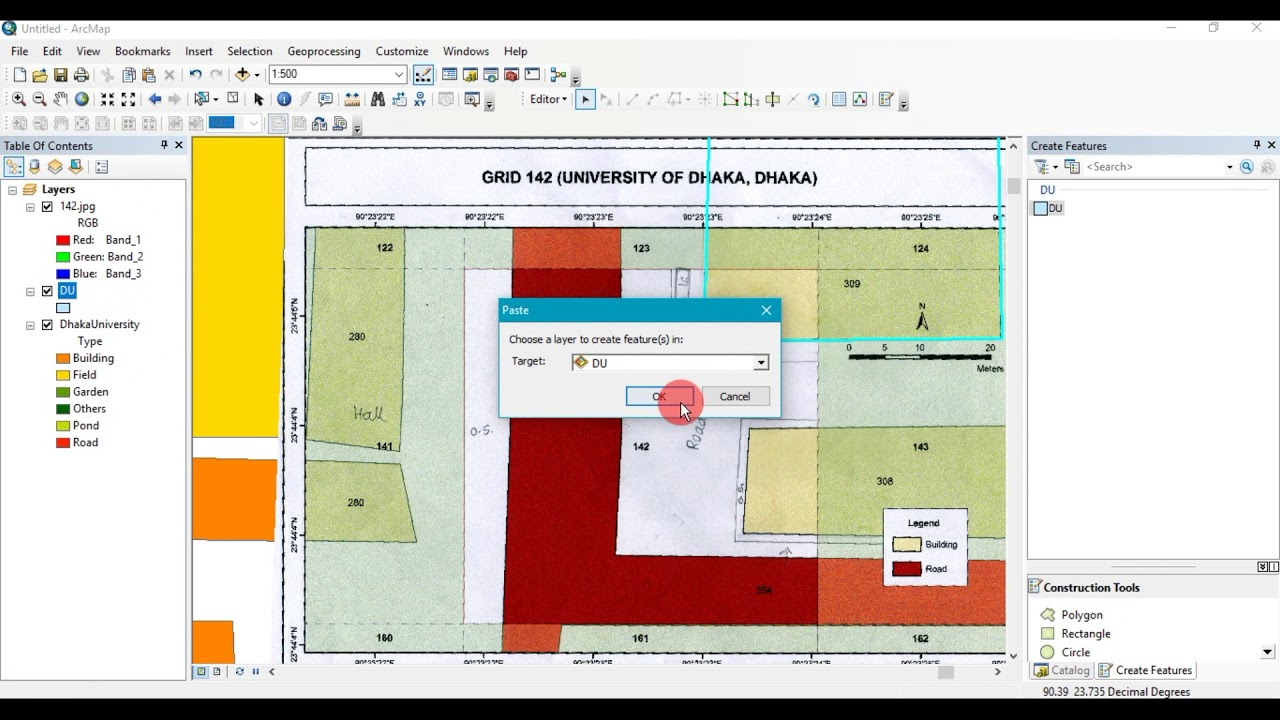
Task: Select List By Source icon
Action: pos(35,167)
